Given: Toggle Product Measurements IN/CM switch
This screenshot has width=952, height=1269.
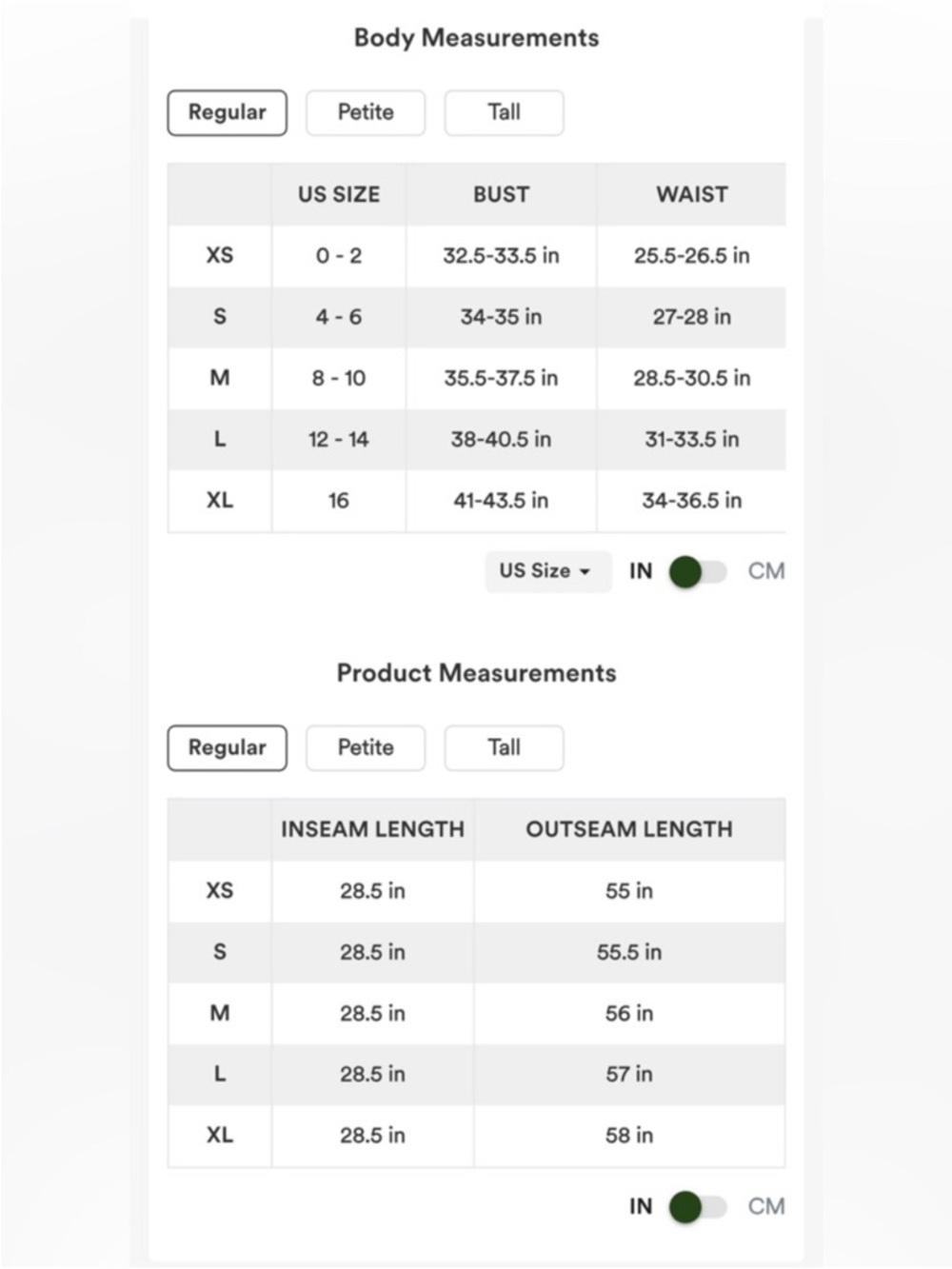Looking at the screenshot, I should click(698, 1207).
